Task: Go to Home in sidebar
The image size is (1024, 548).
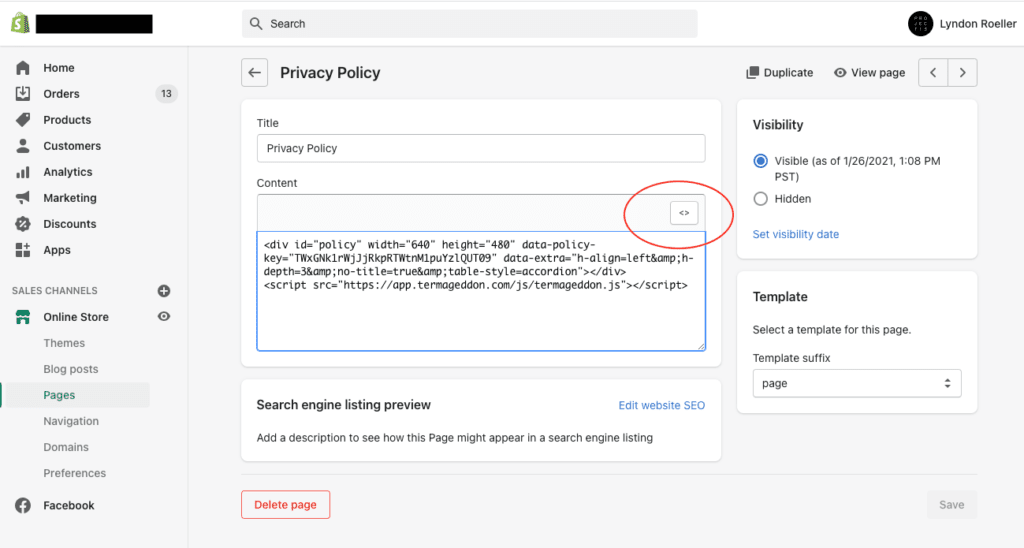Action: (x=59, y=67)
